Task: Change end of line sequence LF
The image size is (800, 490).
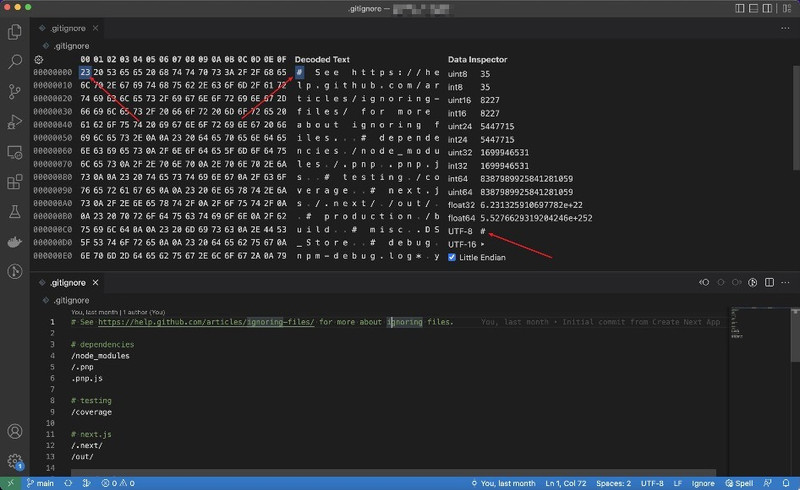Action: point(678,483)
